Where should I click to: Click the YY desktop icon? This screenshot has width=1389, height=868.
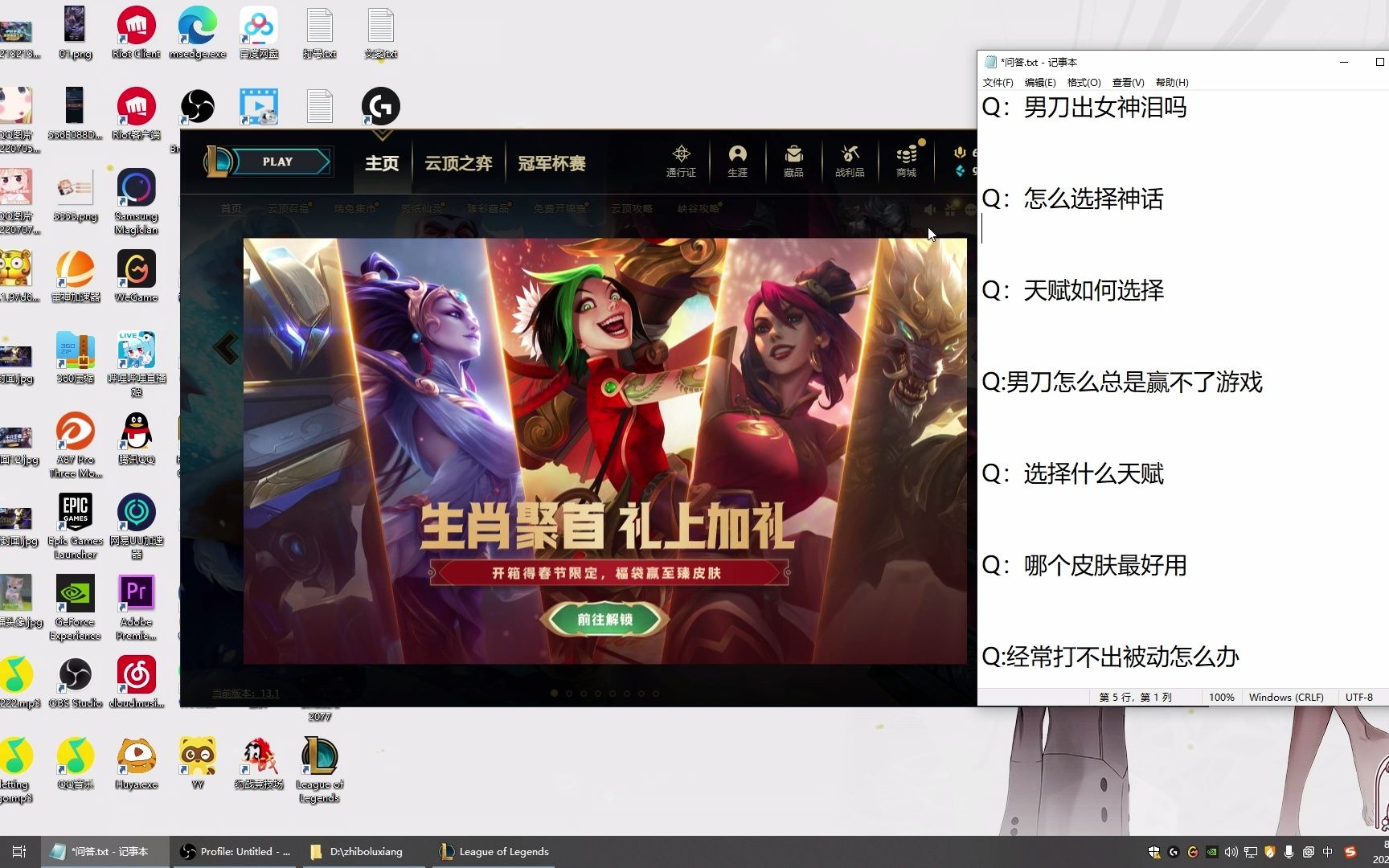click(197, 763)
